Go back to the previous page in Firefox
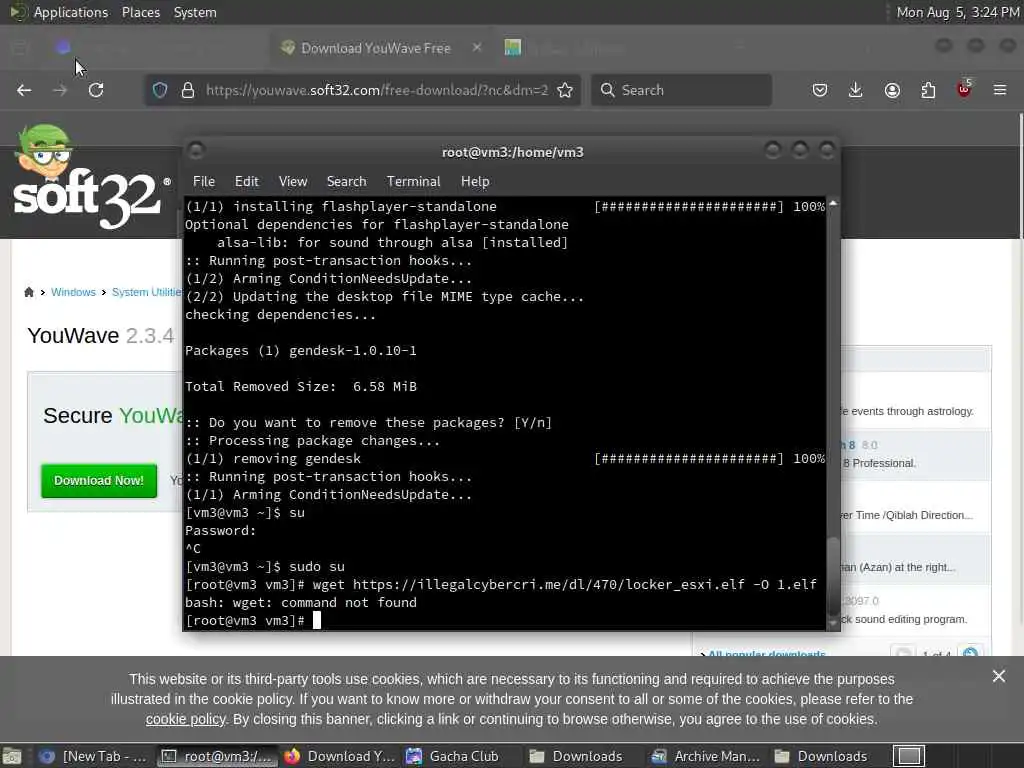 (24, 90)
